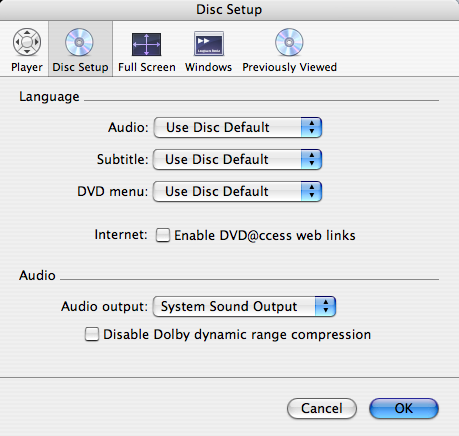Toggle Disable Dolby dynamic range compression
Screen dimensions: 459x436
pyautogui.click(x=92, y=334)
